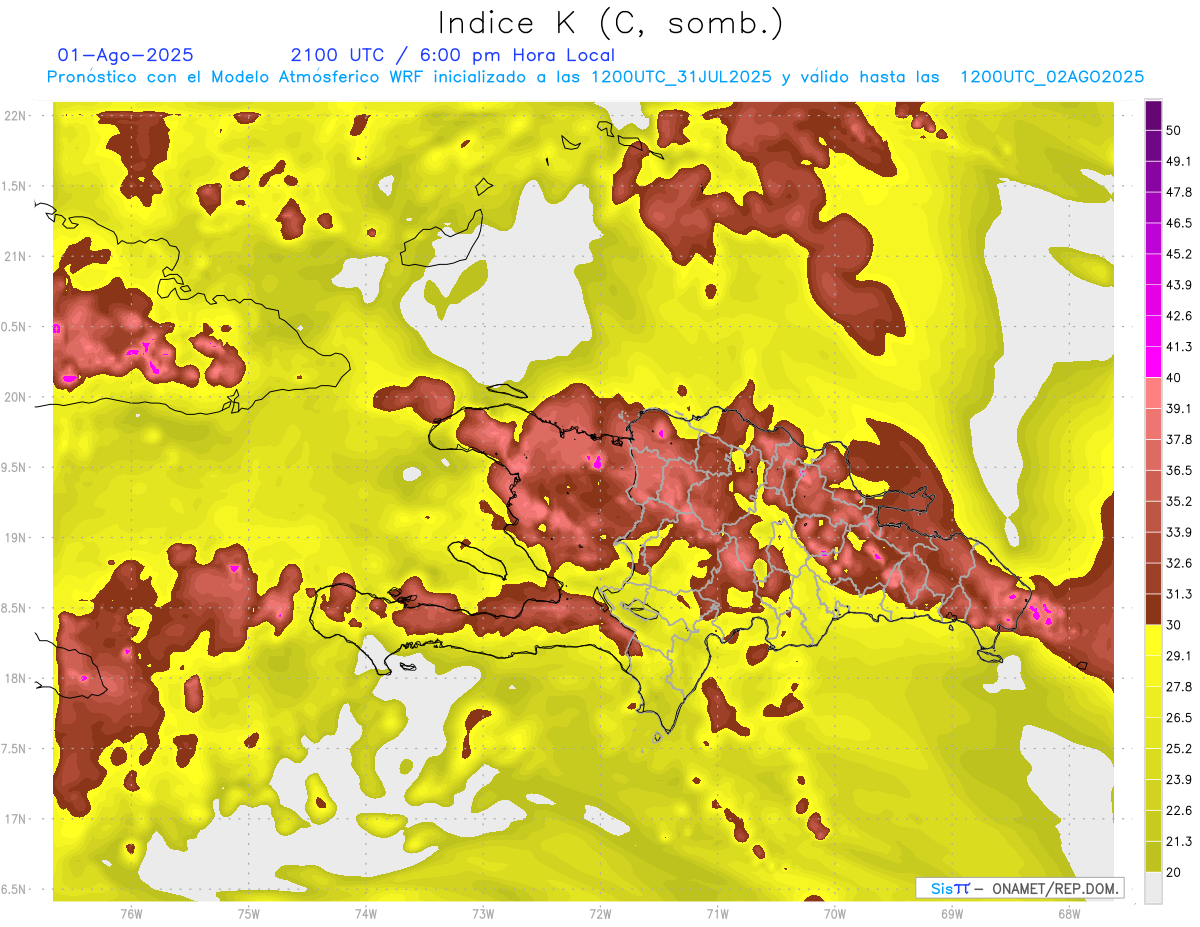Click the "72W" longitude label
The image size is (1200, 927).
pyautogui.click(x=600, y=912)
